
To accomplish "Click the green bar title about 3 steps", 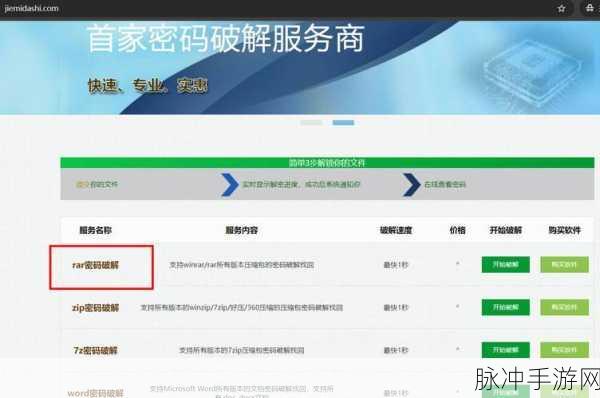I will (x=327, y=163).
